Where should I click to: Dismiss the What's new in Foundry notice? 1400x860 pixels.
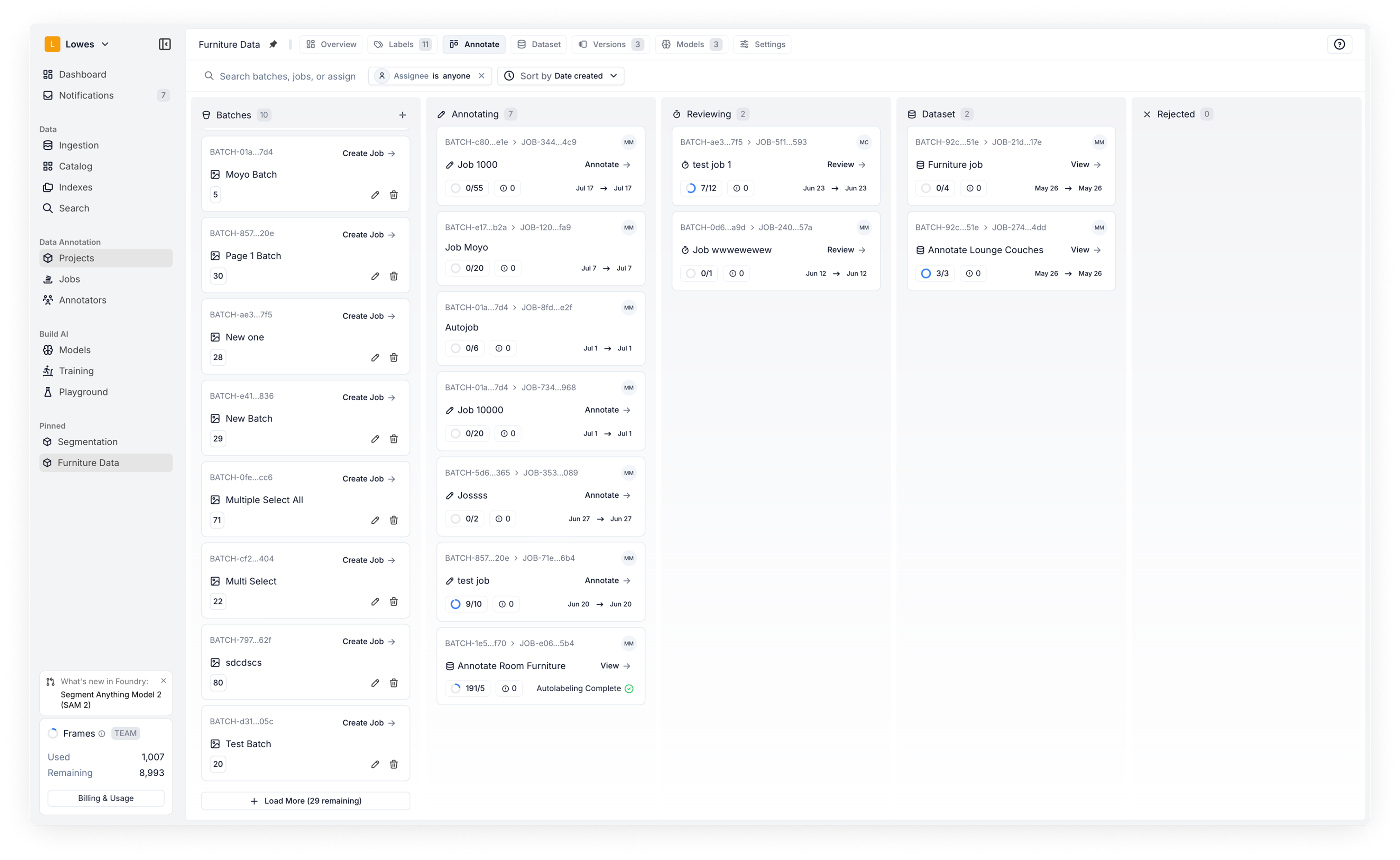pyautogui.click(x=163, y=681)
